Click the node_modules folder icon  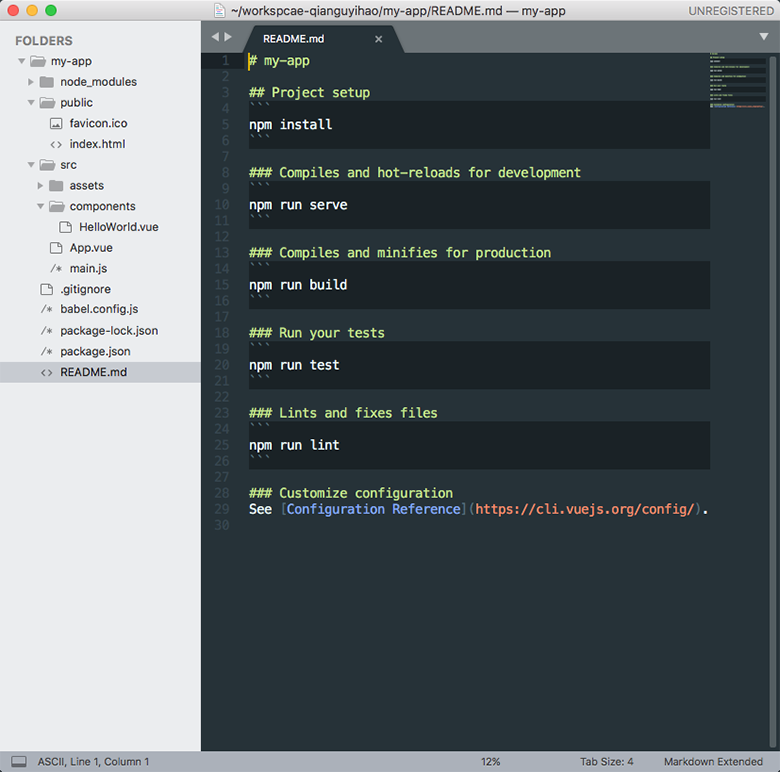pyautogui.click(x=46, y=82)
